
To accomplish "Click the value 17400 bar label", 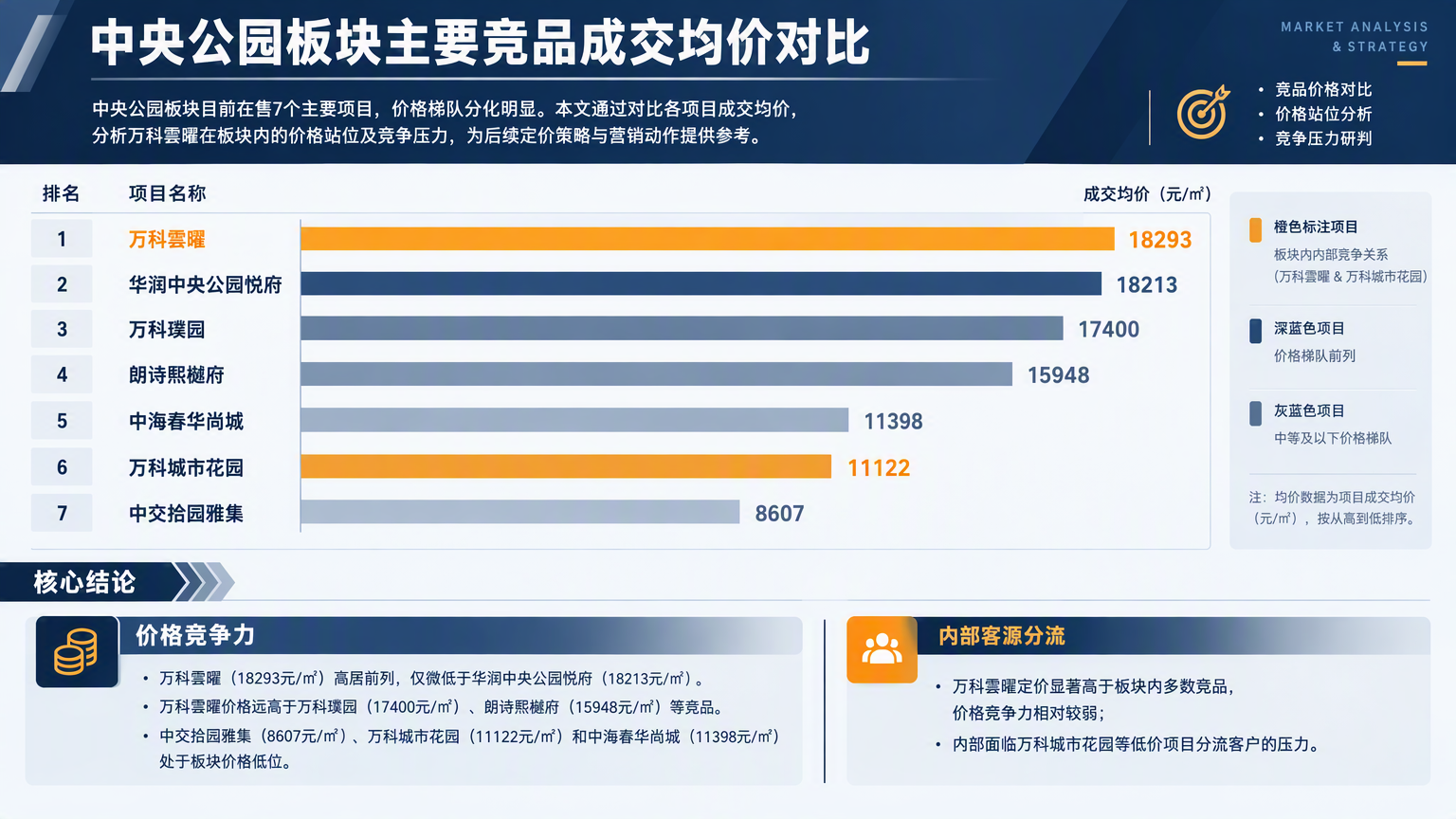I will 1108,329.
